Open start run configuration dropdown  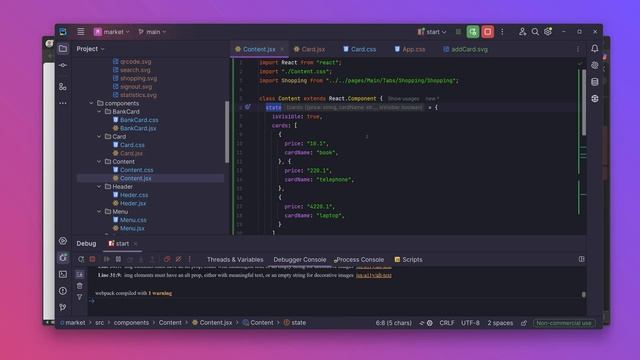pyautogui.click(x=432, y=32)
